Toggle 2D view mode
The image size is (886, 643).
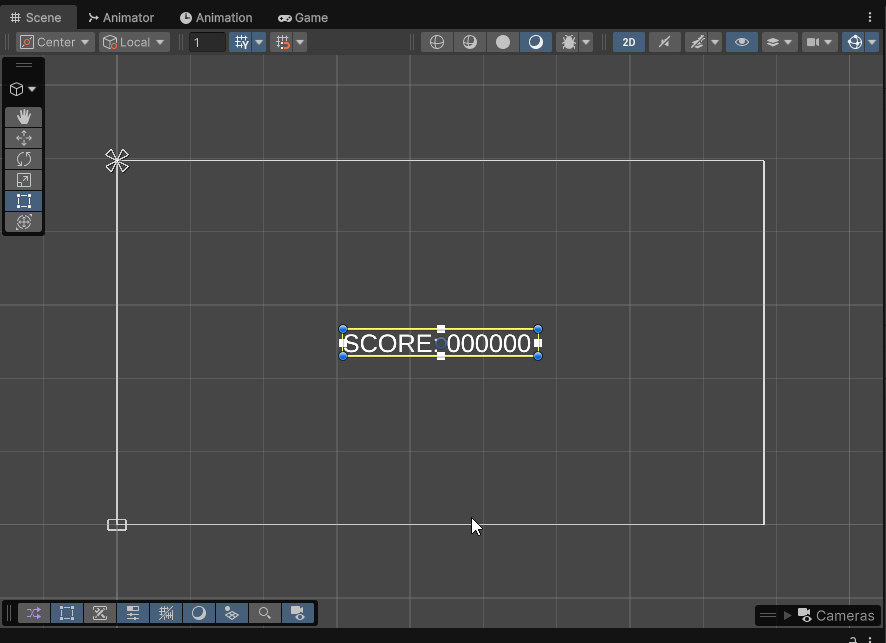(x=629, y=42)
